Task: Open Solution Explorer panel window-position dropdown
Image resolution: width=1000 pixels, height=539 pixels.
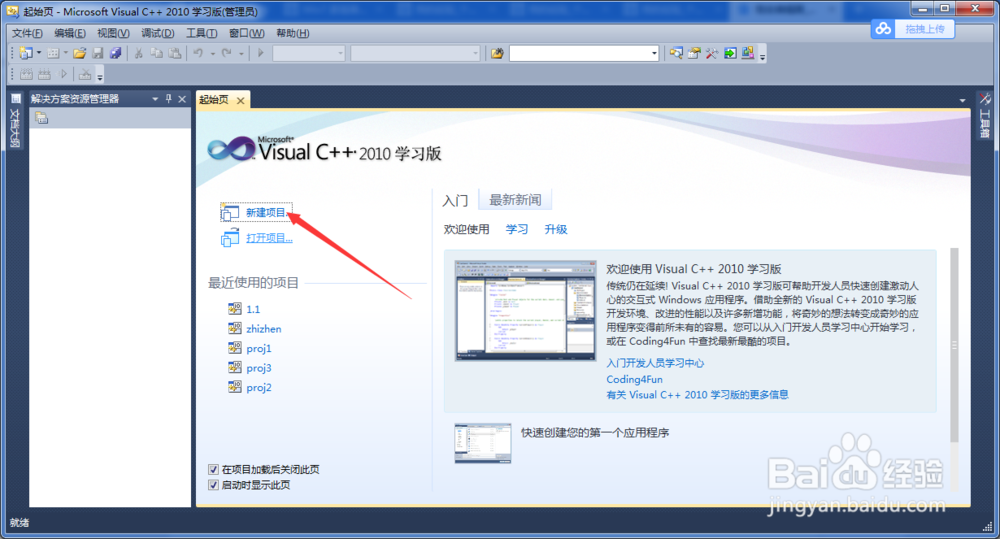Action: [155, 99]
